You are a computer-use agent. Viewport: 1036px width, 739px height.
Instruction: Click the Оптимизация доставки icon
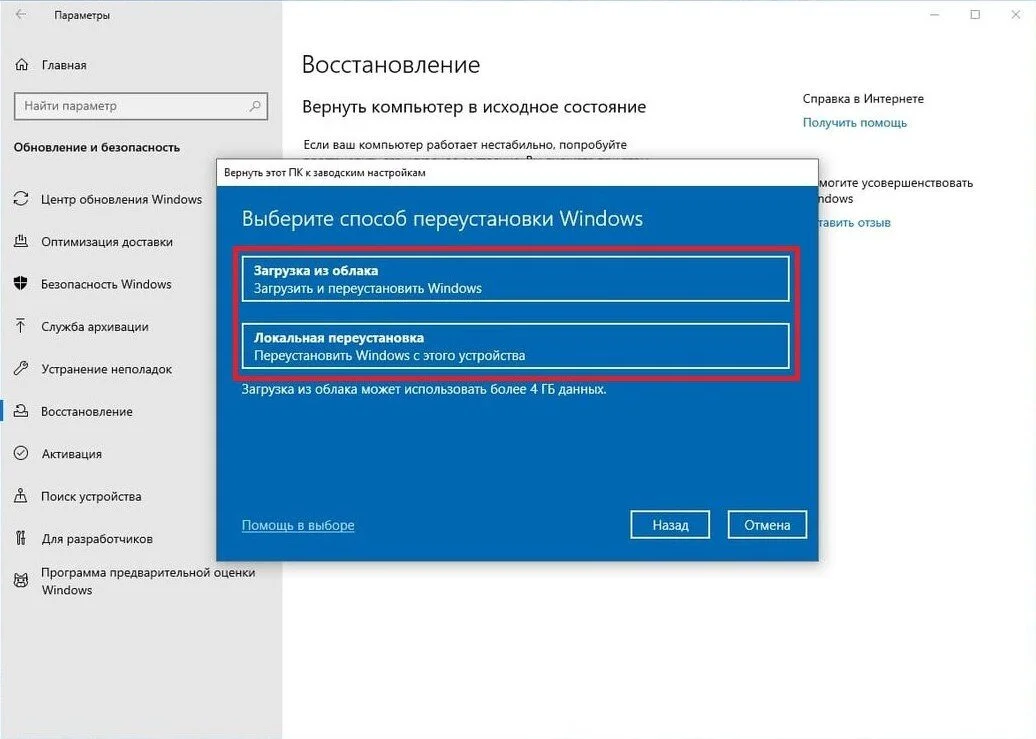pos(21,241)
